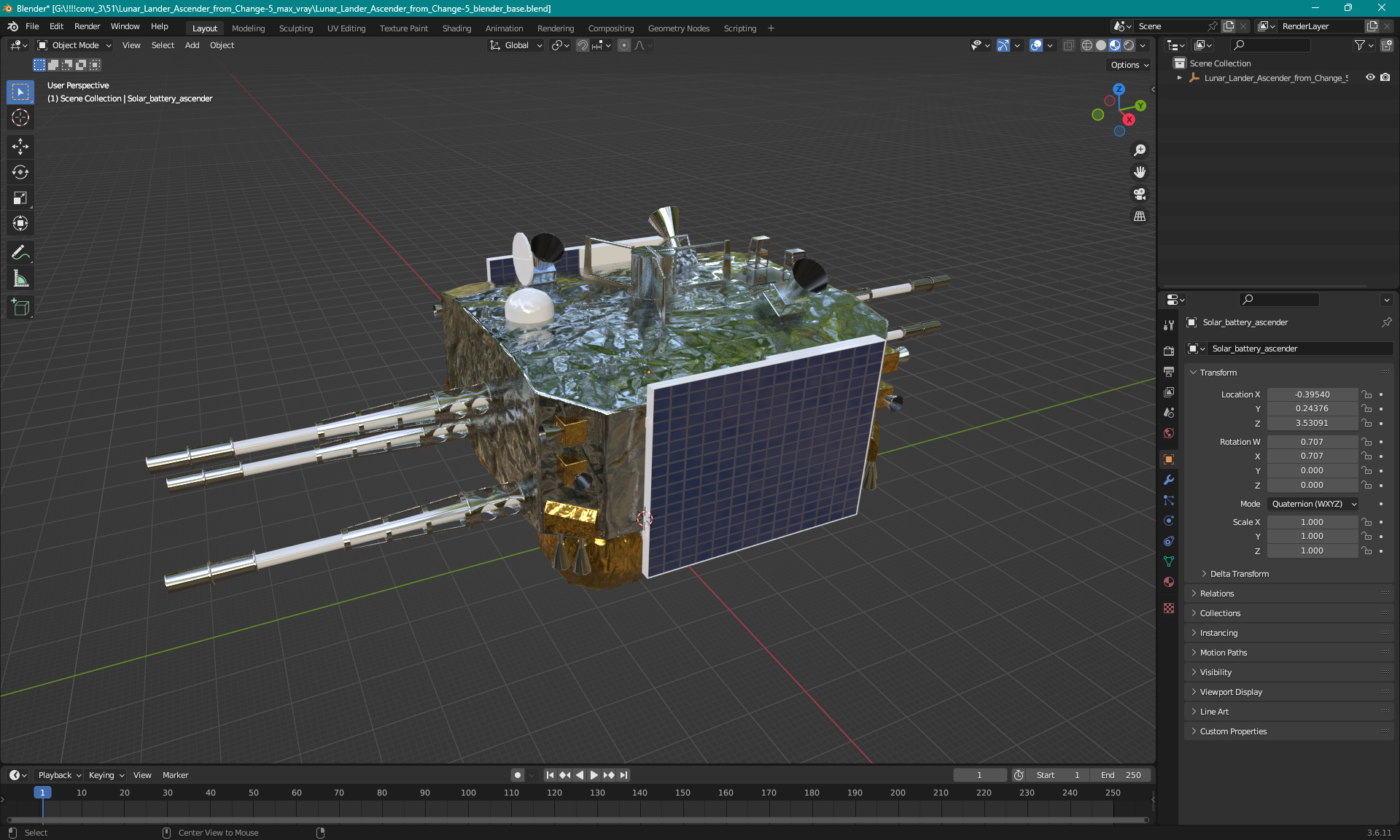The height and width of the screenshot is (840, 1400).
Task: Open rotation Mode Quaternion dropdown
Action: click(1314, 504)
